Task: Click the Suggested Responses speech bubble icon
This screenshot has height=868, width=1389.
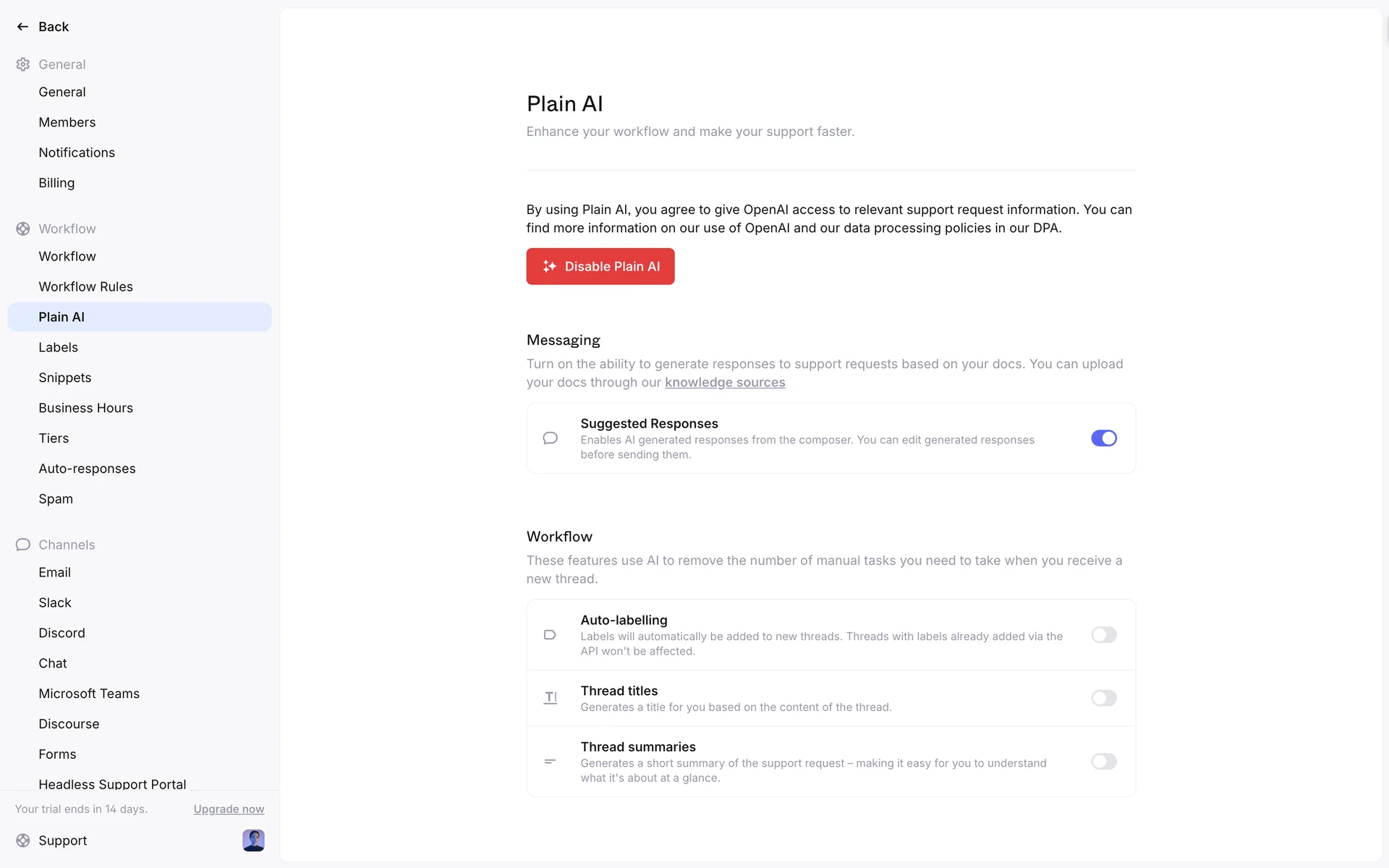Action: [551, 438]
